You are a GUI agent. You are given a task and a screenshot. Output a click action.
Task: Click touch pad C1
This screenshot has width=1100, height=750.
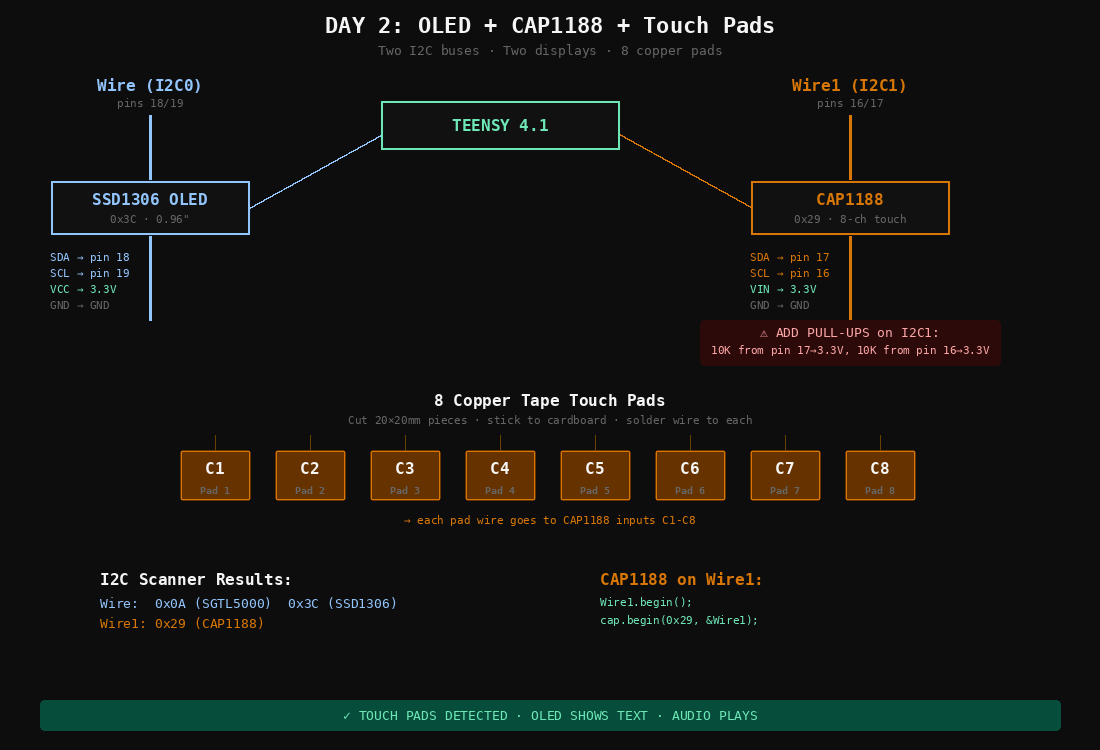pyautogui.click(x=215, y=475)
